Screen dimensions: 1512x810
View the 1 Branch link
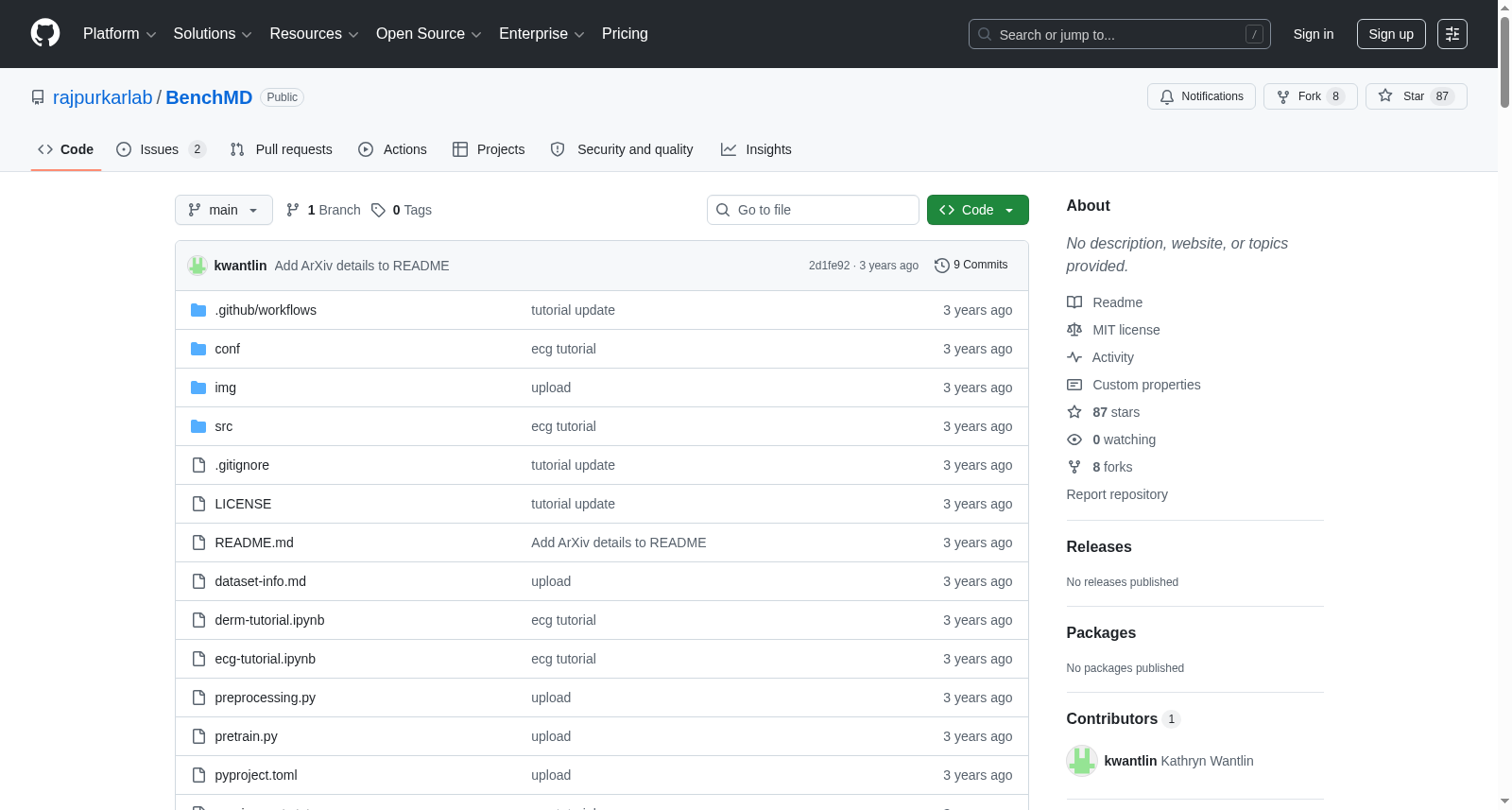(x=323, y=210)
